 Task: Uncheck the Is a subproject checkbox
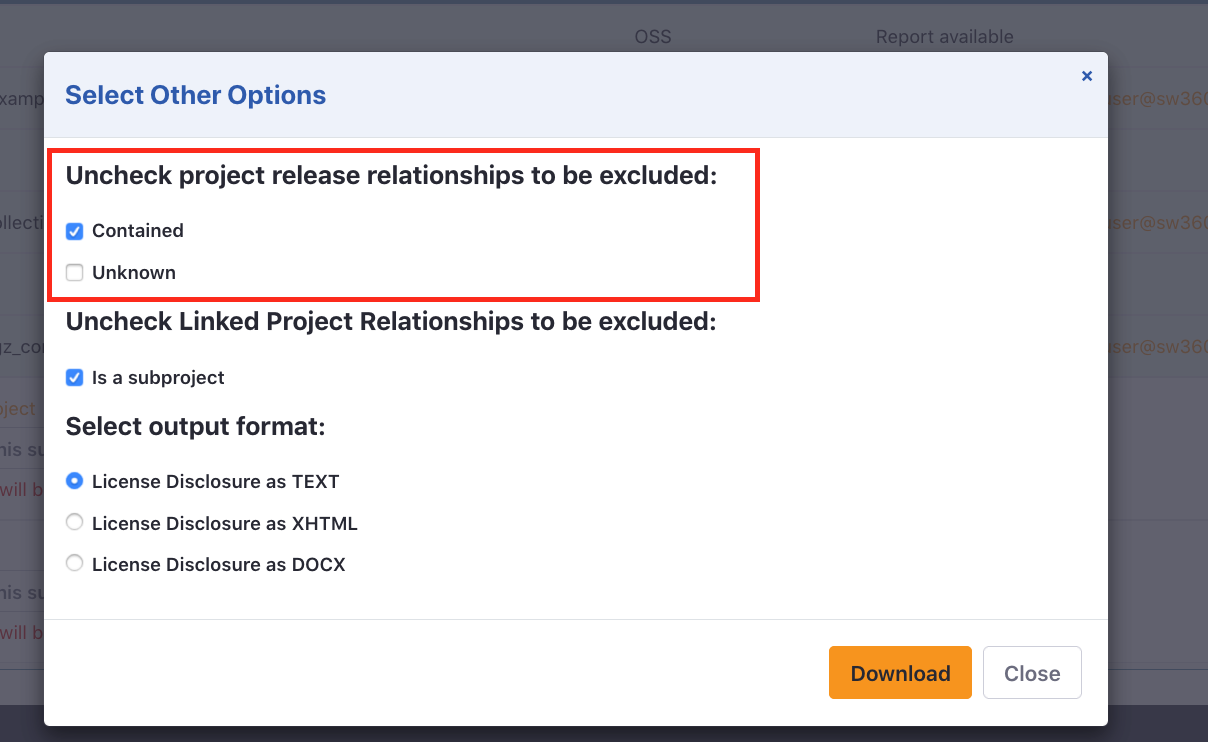(74, 377)
